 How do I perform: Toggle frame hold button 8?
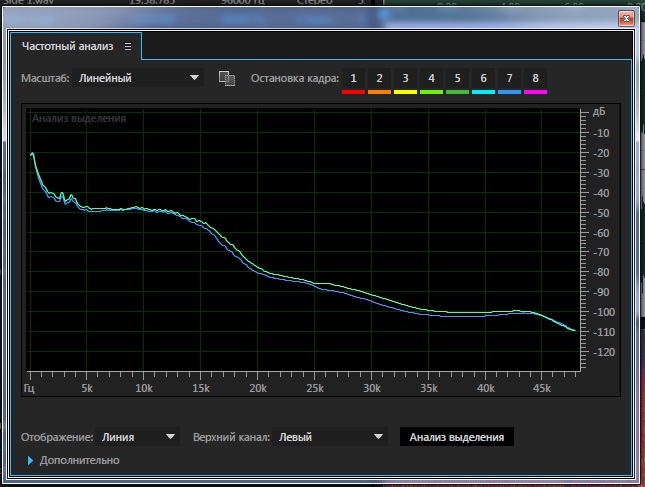pyautogui.click(x=535, y=78)
